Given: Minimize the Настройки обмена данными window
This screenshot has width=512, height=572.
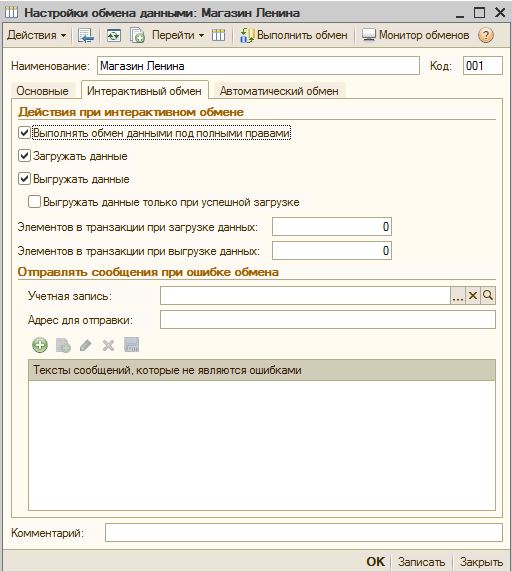Looking at the screenshot, I should click(x=460, y=15).
